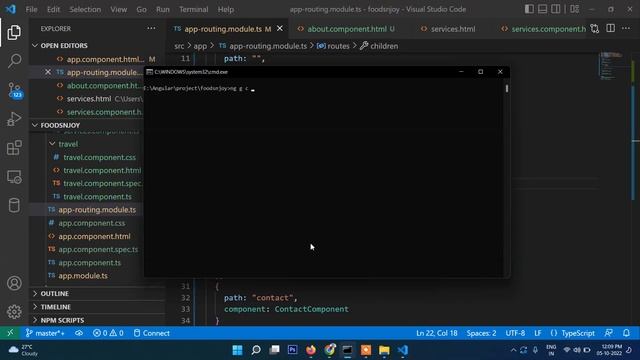640x360 pixels.
Task: Collapse the travel folder
Action: point(68,144)
